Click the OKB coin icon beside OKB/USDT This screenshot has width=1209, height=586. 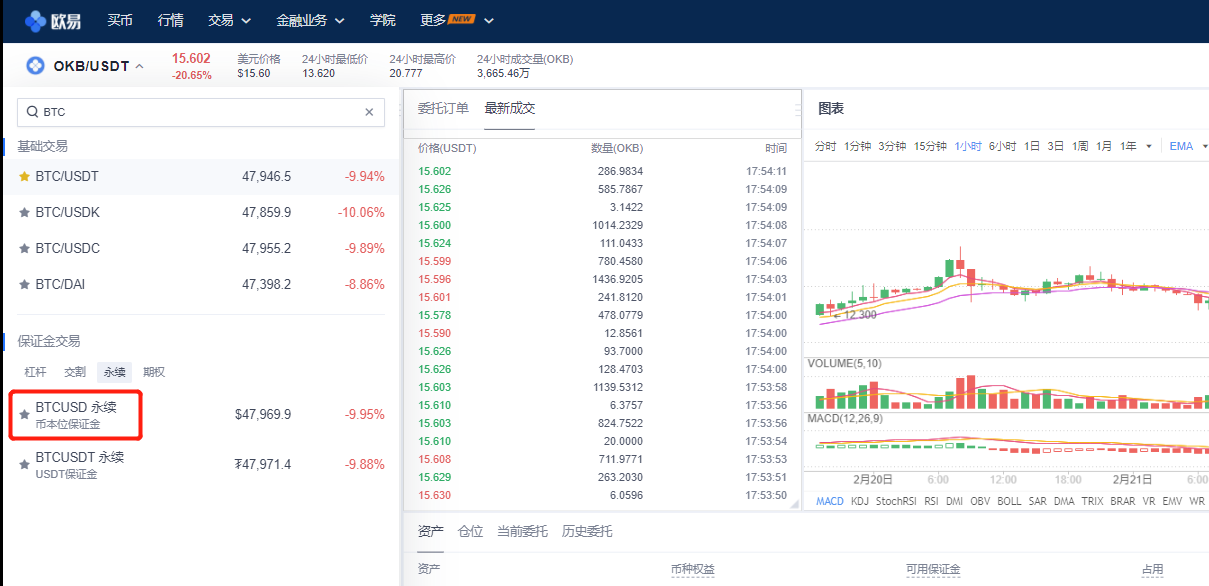36,66
